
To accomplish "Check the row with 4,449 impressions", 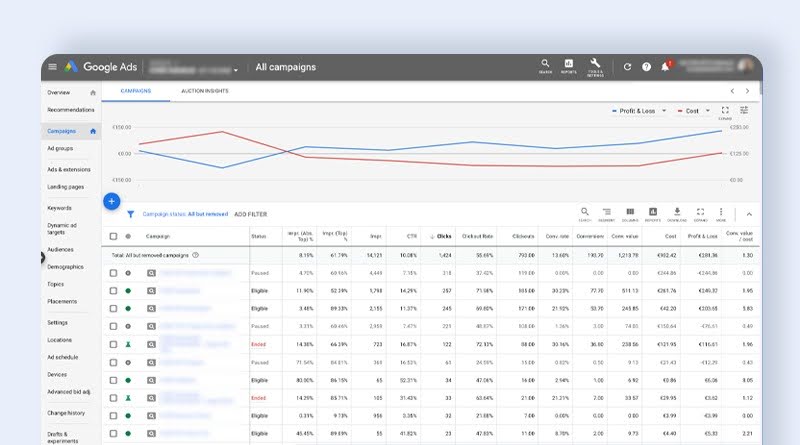I will tap(113, 273).
